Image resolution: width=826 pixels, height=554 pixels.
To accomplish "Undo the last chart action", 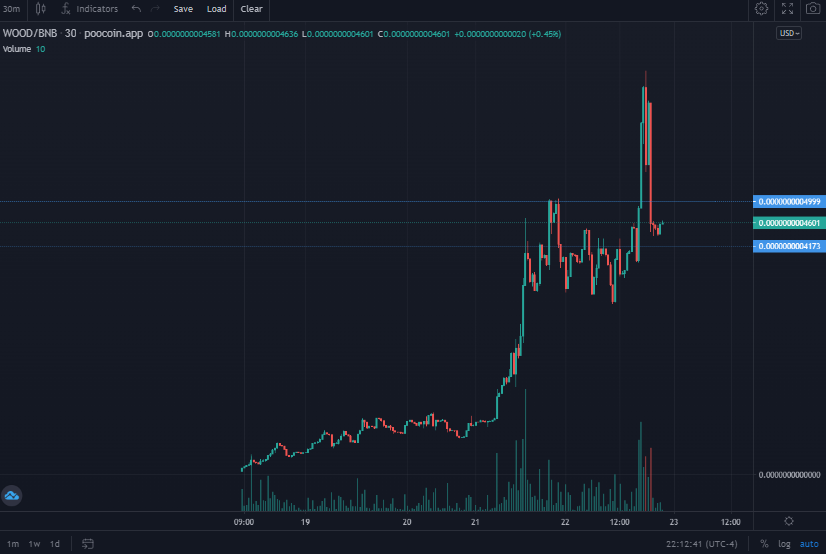I will tap(136, 9).
